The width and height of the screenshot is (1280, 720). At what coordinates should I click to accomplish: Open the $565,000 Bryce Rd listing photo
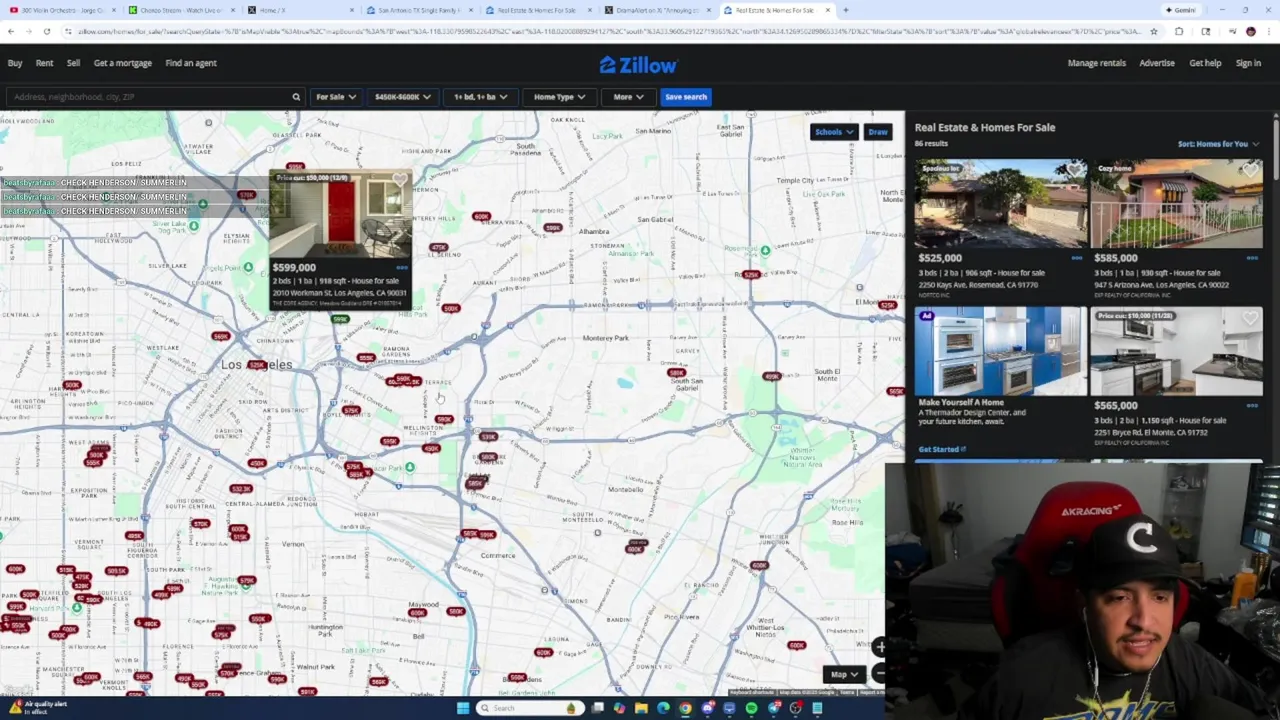tap(1176, 352)
